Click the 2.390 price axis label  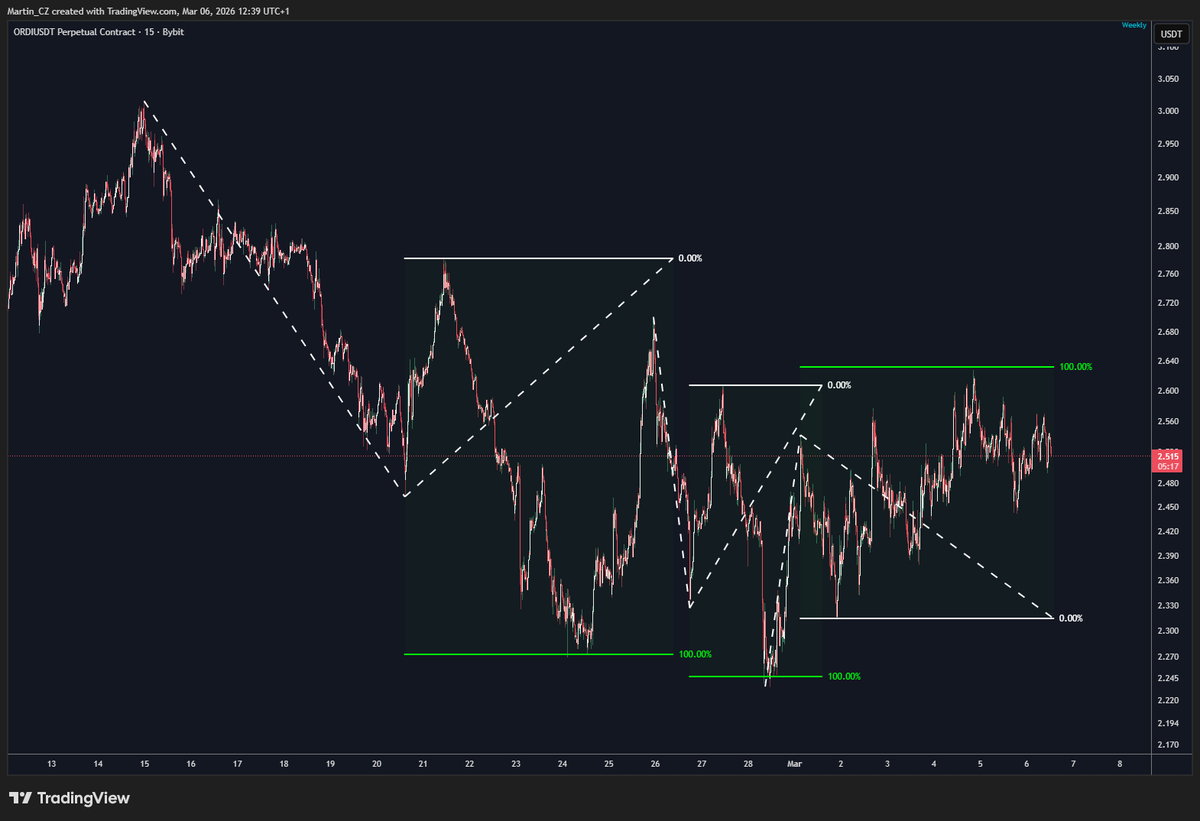tap(1168, 557)
